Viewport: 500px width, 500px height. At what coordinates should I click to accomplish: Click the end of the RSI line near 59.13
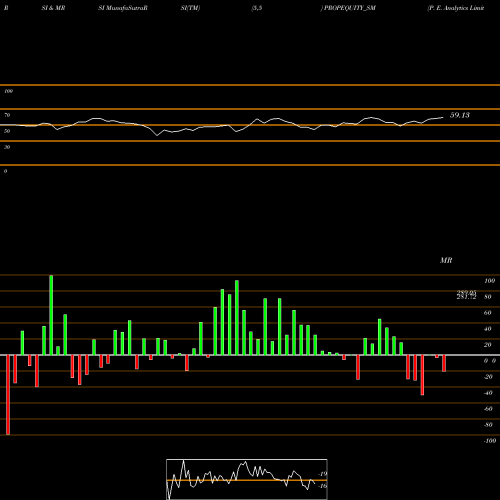coord(442,117)
